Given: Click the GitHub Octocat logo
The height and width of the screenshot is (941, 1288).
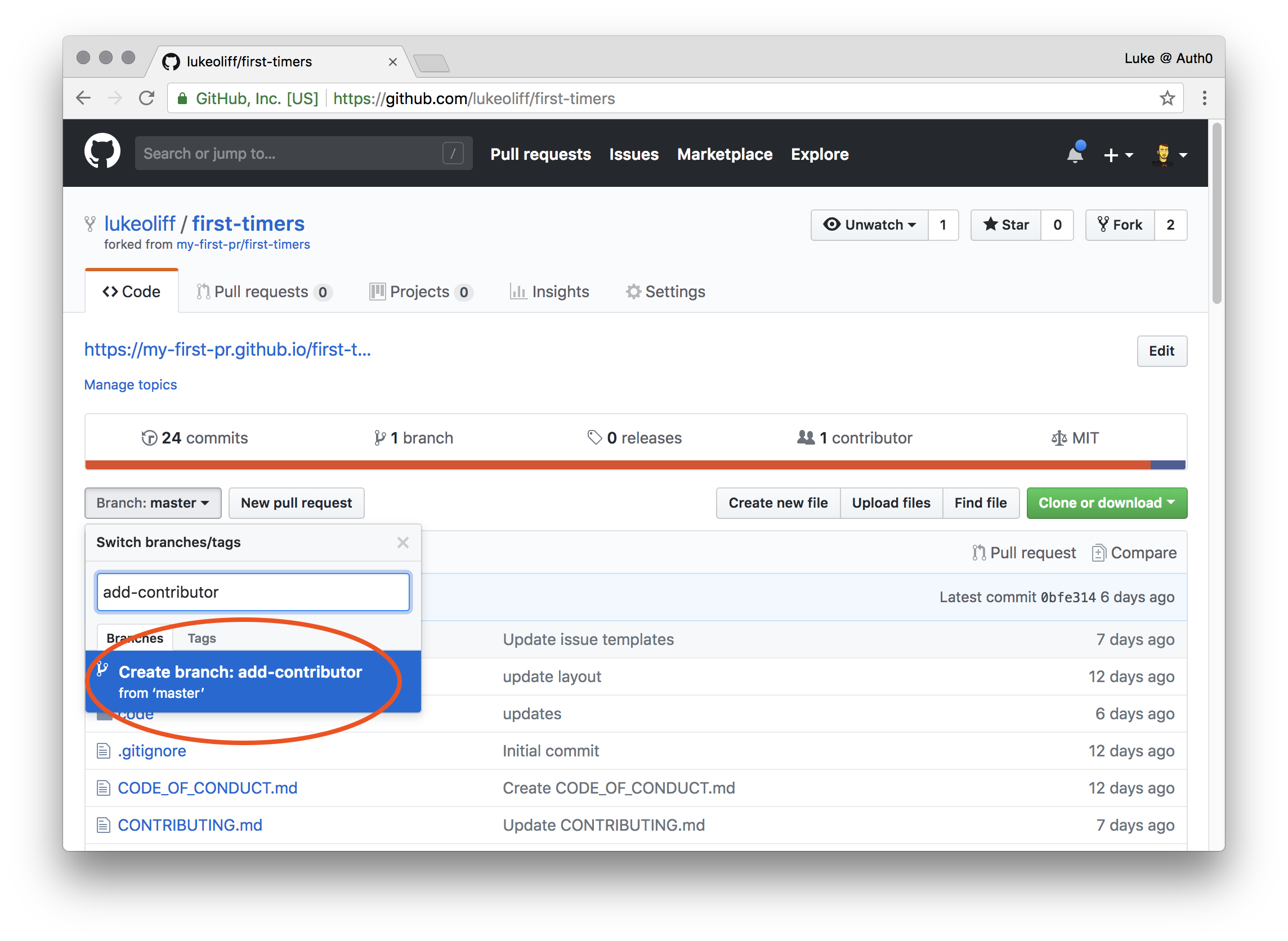Looking at the screenshot, I should pos(102,152).
